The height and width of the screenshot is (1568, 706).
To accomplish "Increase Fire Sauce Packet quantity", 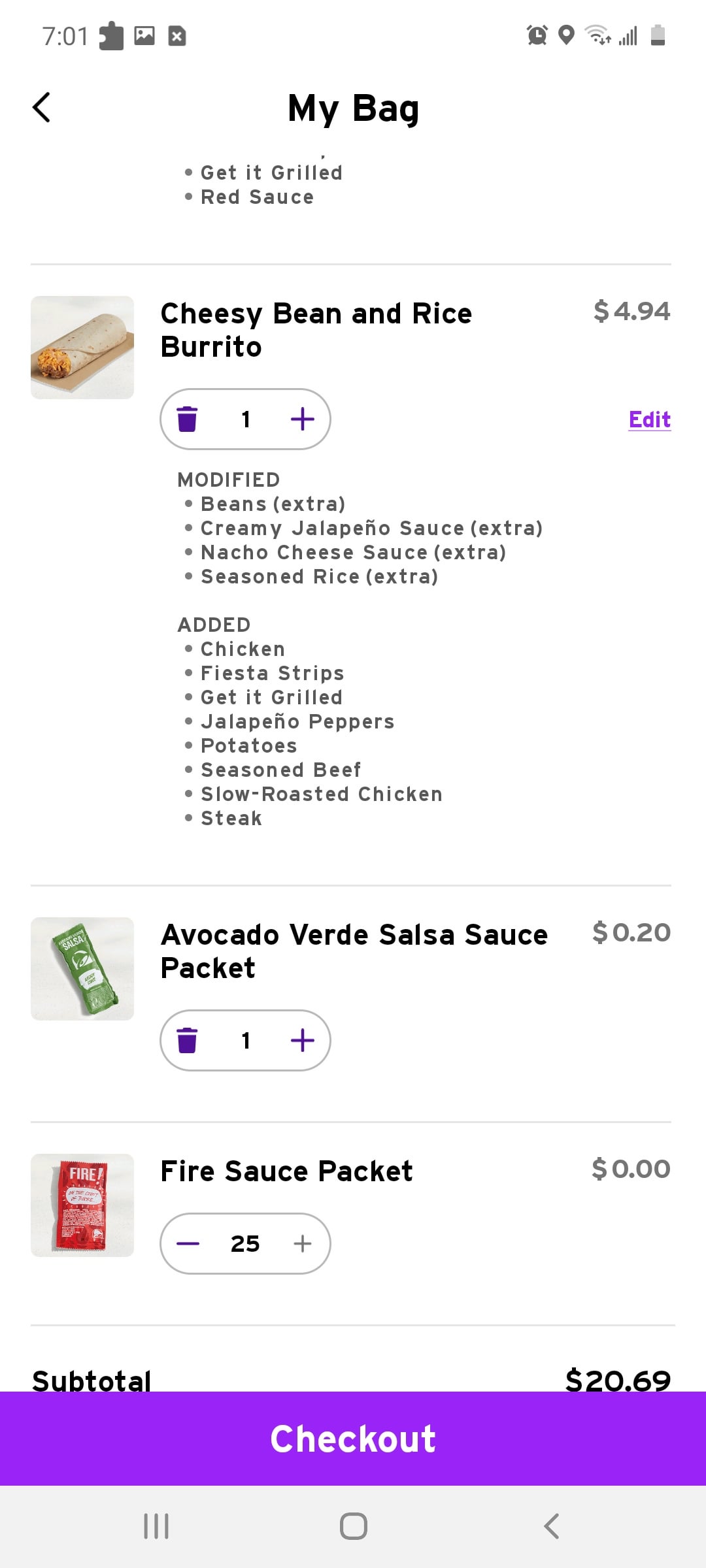I will (302, 1243).
